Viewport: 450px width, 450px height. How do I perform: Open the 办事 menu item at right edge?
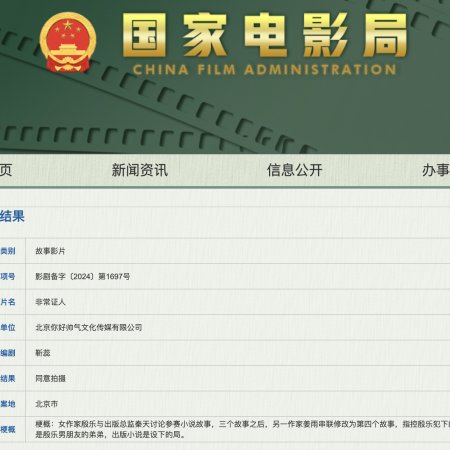436,170
